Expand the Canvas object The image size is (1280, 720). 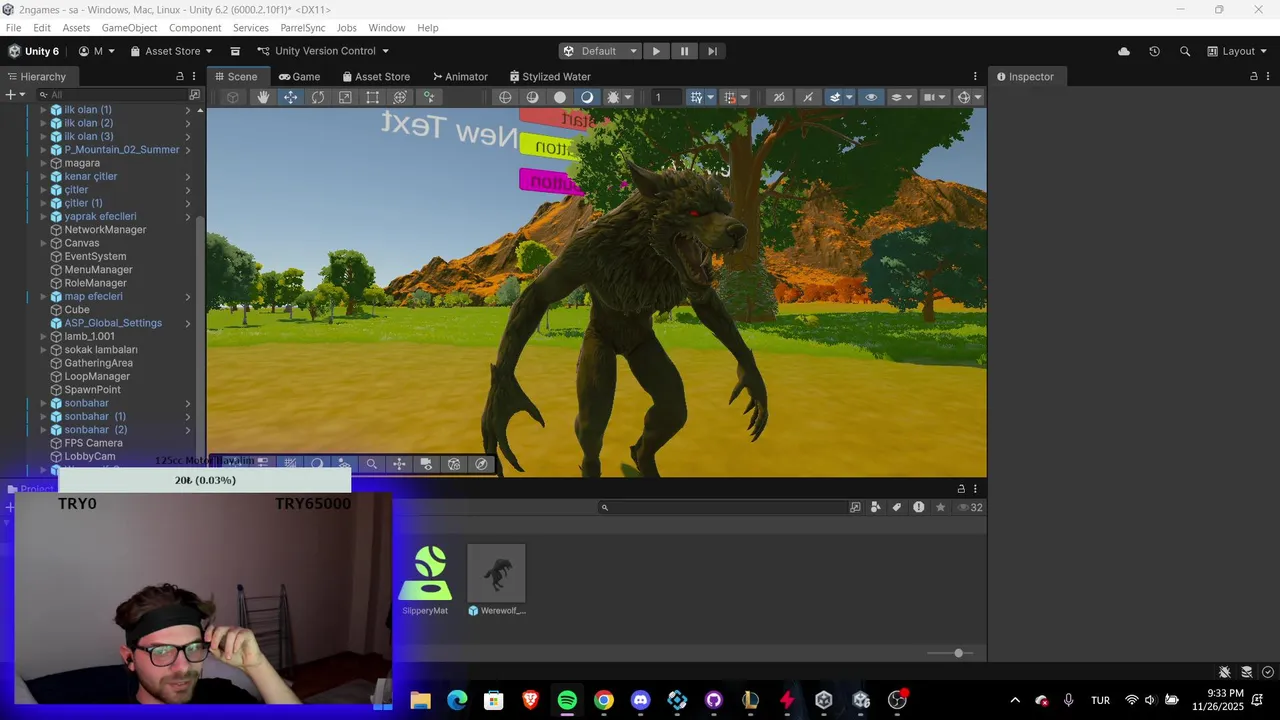pos(43,243)
